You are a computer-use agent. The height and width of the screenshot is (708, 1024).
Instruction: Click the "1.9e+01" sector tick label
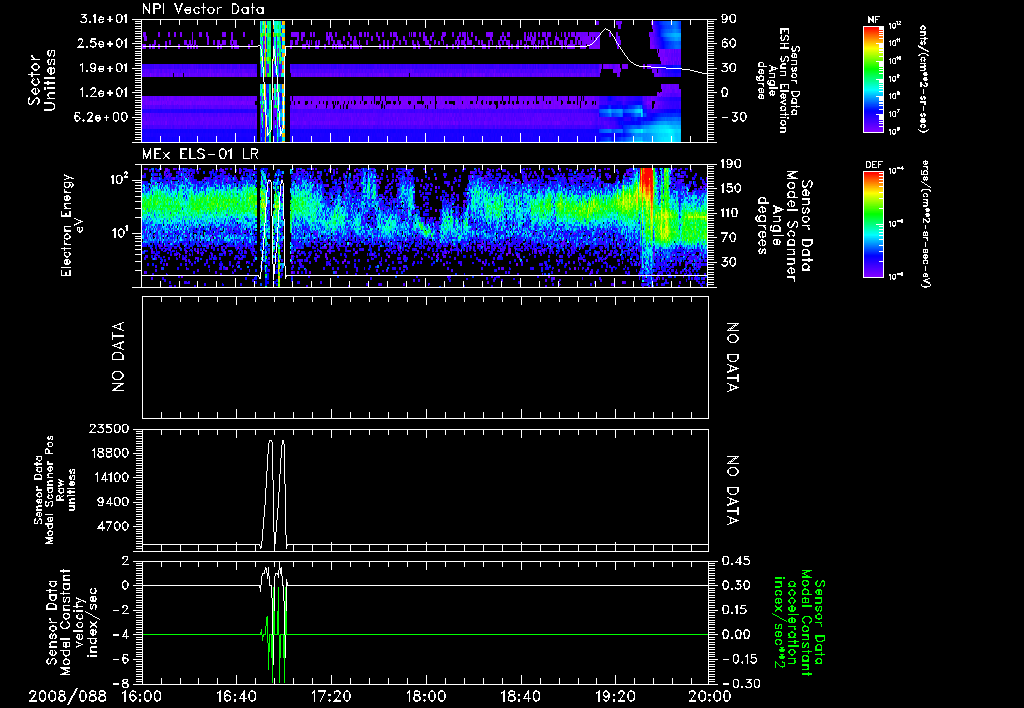tap(104, 68)
